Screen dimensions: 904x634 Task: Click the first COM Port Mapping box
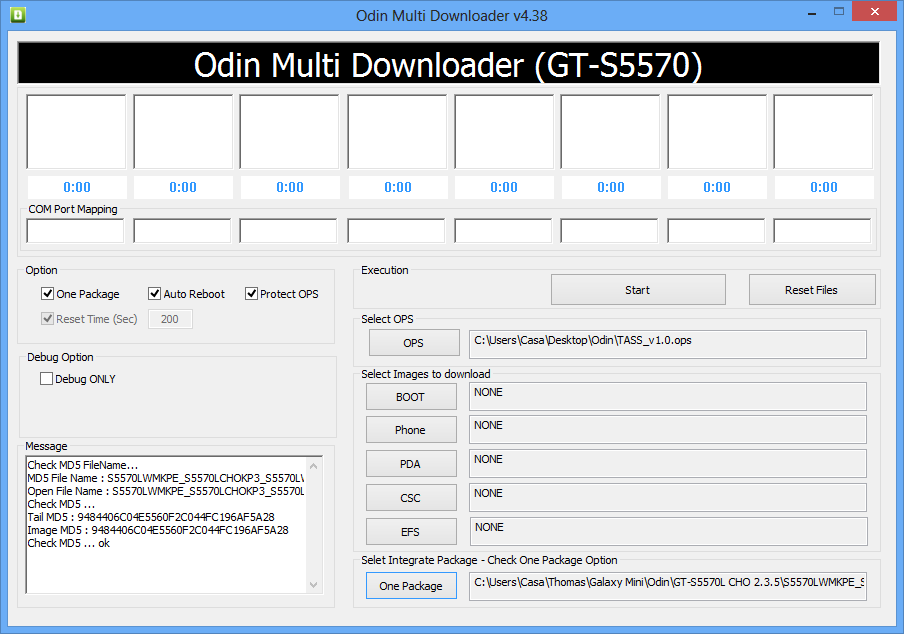(x=75, y=231)
